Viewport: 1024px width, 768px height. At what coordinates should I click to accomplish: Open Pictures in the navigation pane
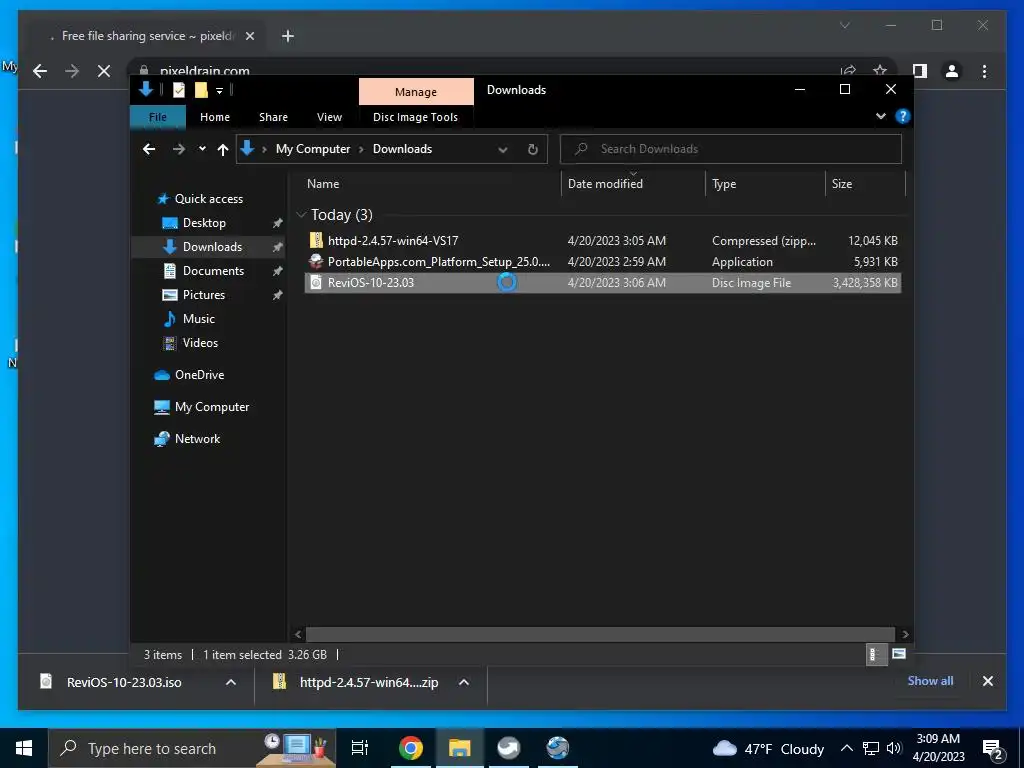pyautogui.click(x=203, y=295)
